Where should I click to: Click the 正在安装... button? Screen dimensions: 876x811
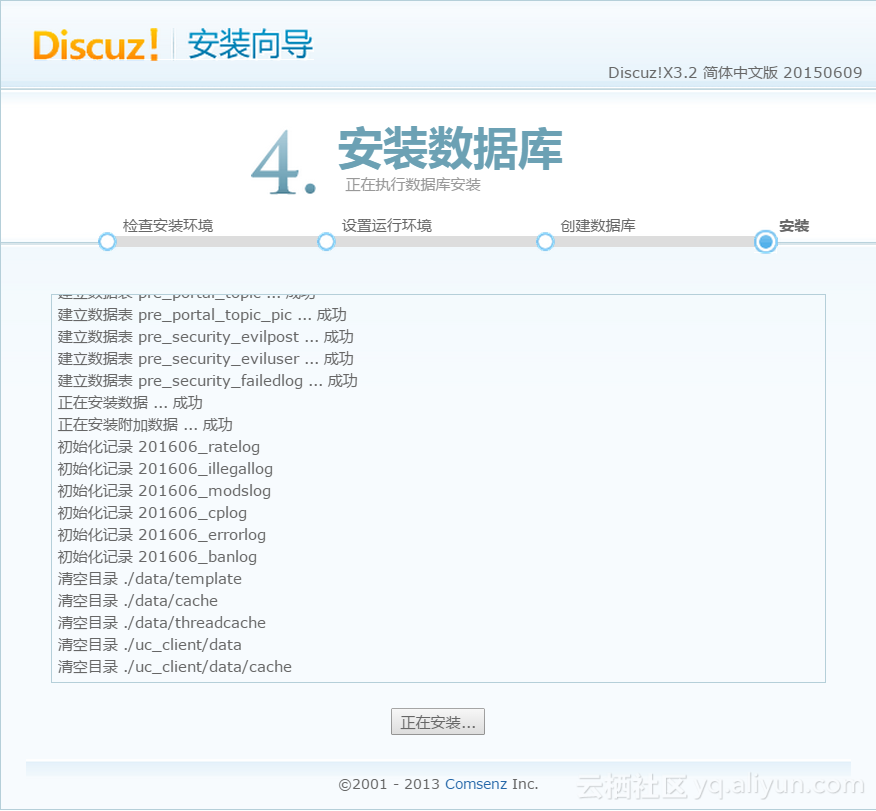point(437,722)
